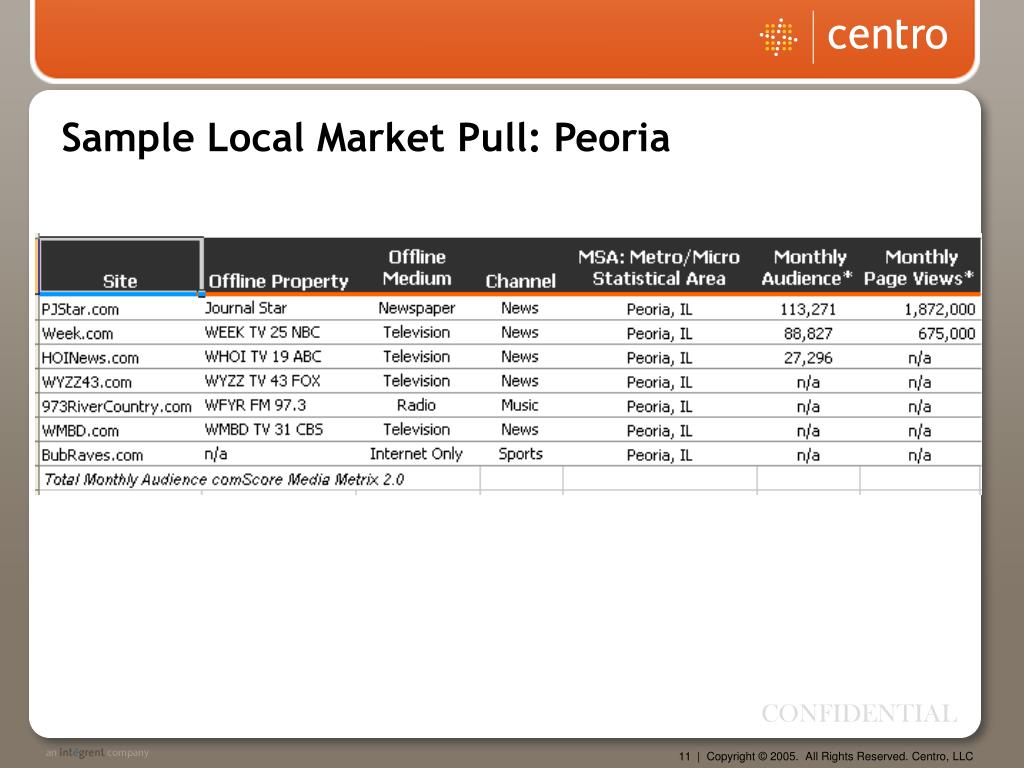Click the '27,296' monthly audience value
The height and width of the screenshot is (768, 1024).
(808, 358)
